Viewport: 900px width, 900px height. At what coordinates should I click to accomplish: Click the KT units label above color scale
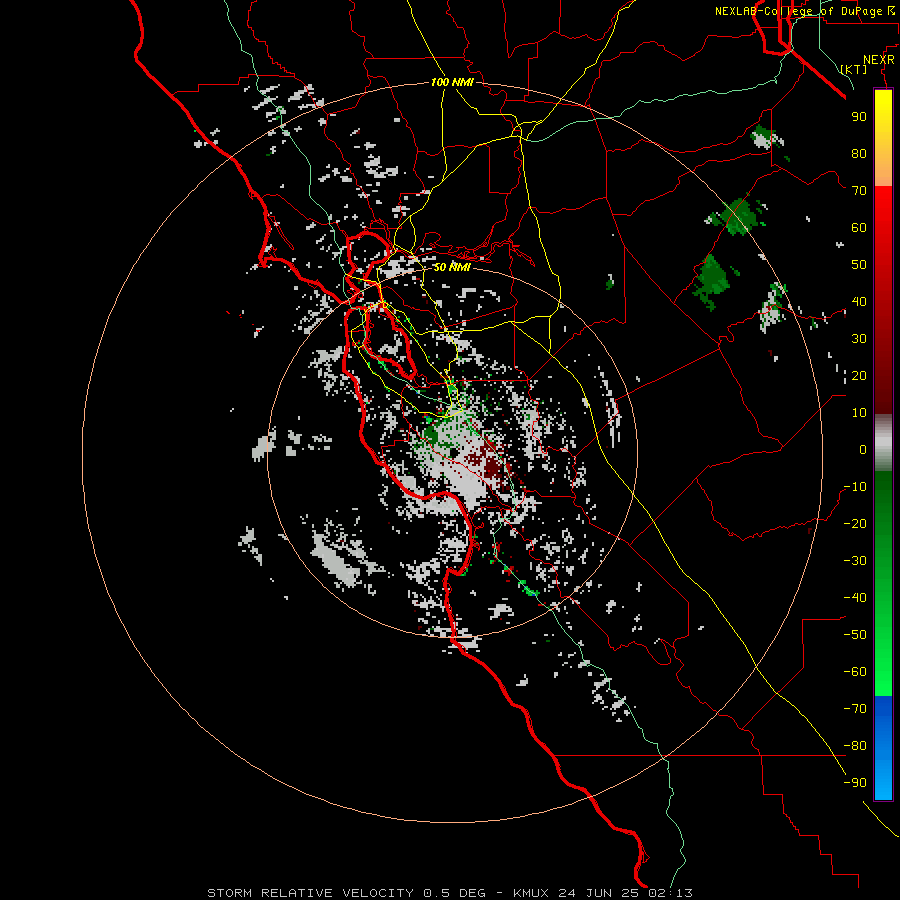854,69
